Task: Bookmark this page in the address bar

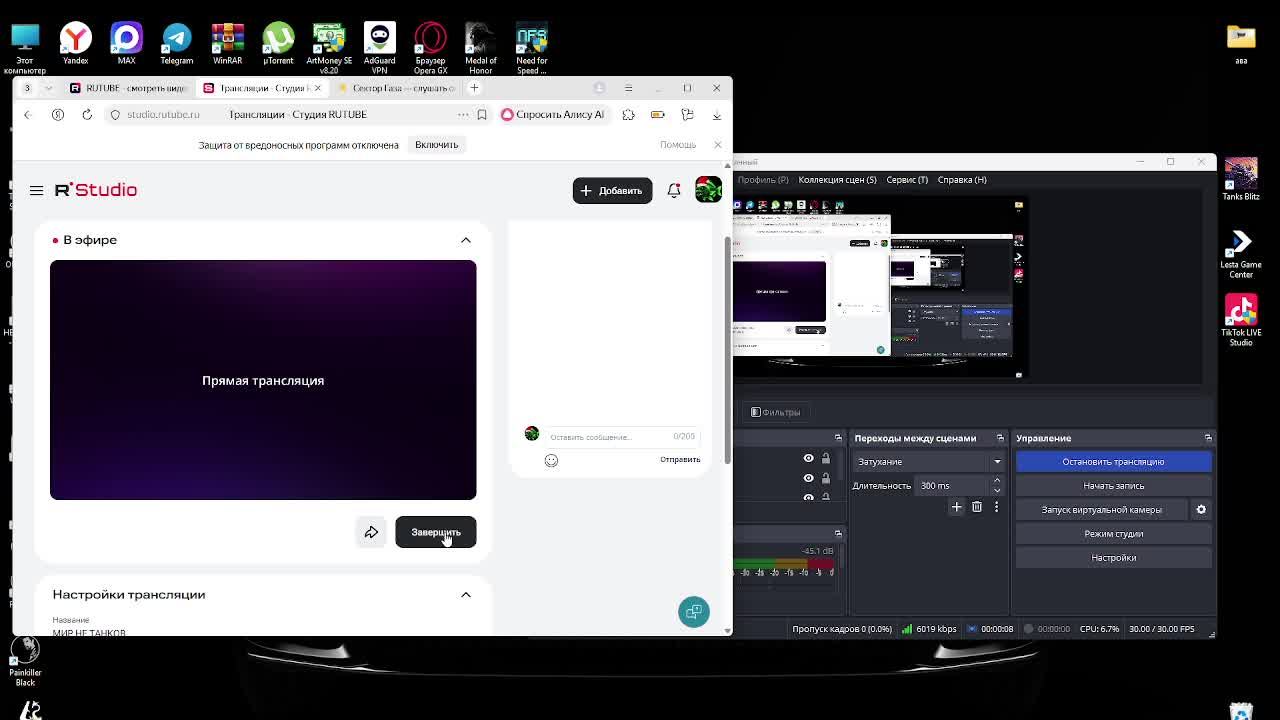Action: tap(482, 115)
